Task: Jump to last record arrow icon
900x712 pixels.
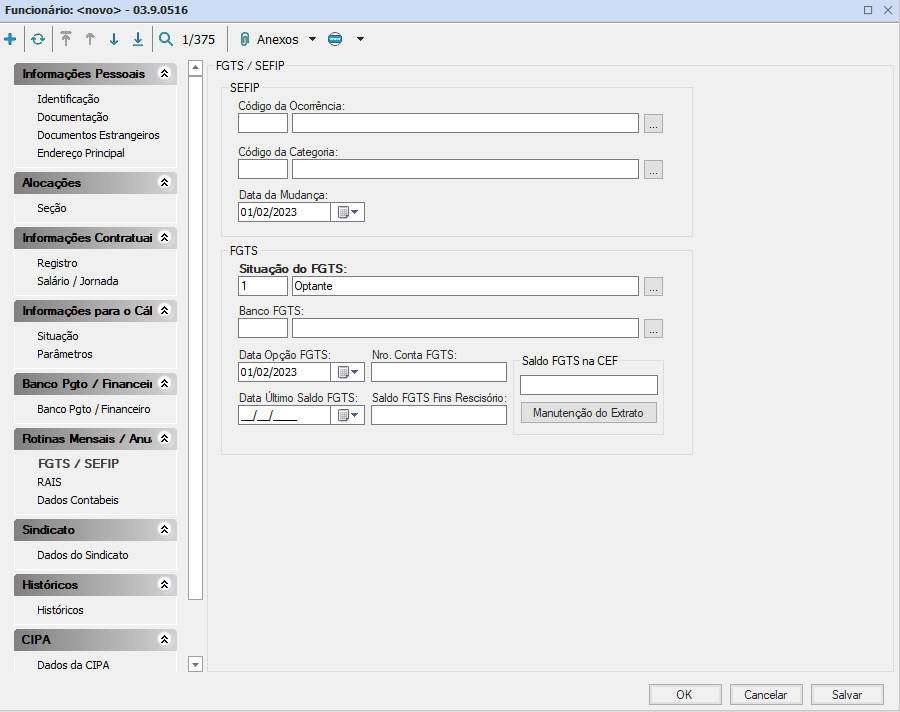Action: click(x=137, y=40)
